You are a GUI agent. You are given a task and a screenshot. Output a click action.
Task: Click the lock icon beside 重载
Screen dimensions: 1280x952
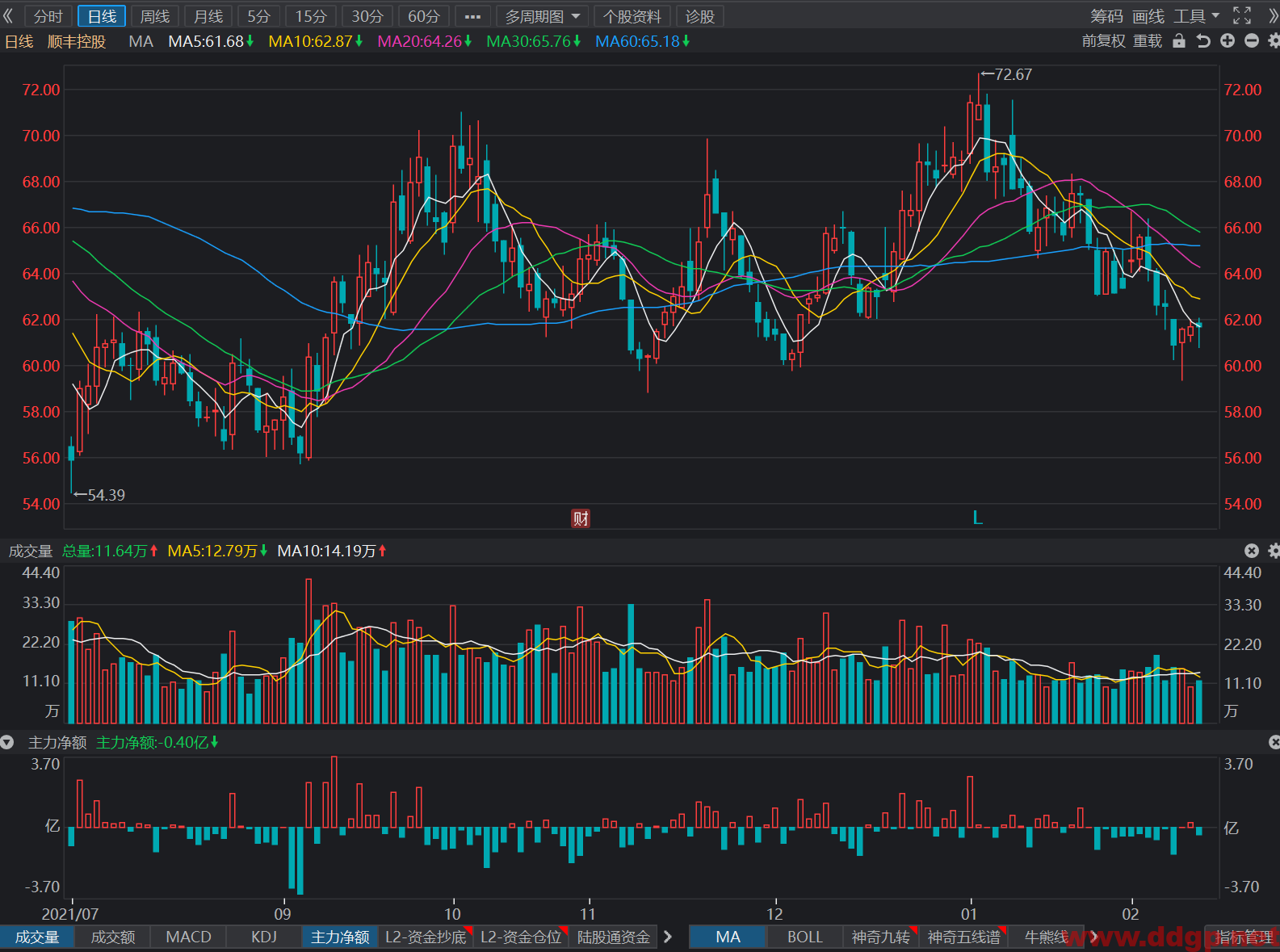[1179, 41]
